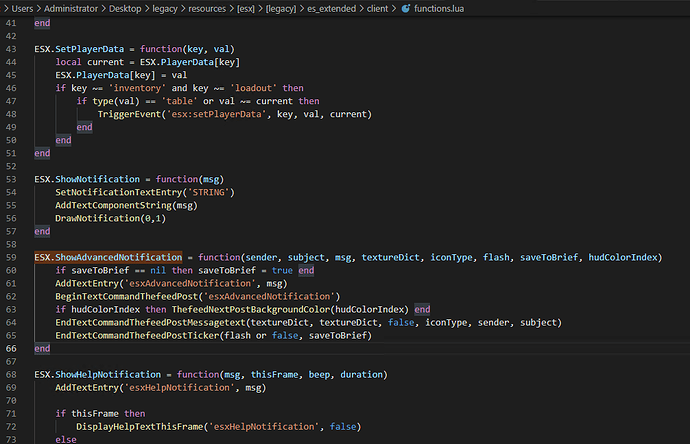
Task: Click BeginTextCommandThefeedPost on line 62
Action: [129, 297]
